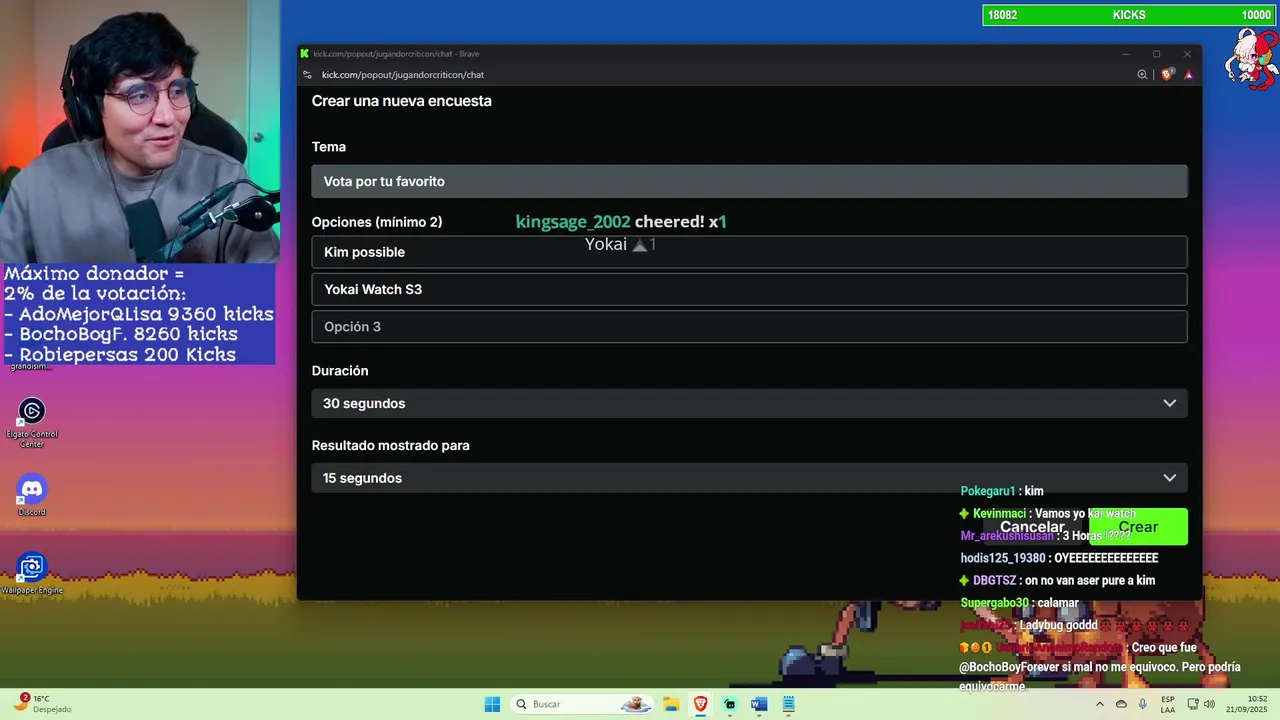The height and width of the screenshot is (720, 1280).
Task: Click chat username Pokegaru1
Action: [988, 491]
